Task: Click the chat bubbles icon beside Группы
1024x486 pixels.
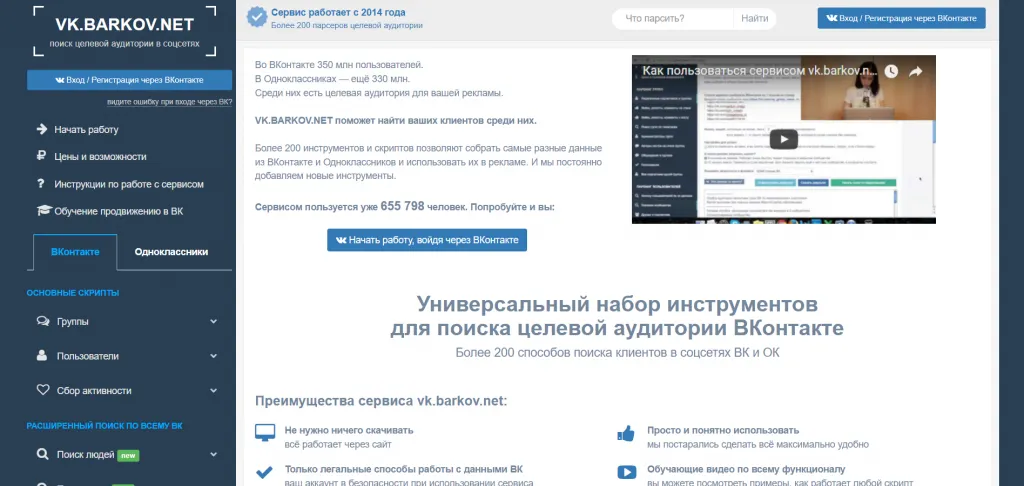Action: tap(43, 321)
